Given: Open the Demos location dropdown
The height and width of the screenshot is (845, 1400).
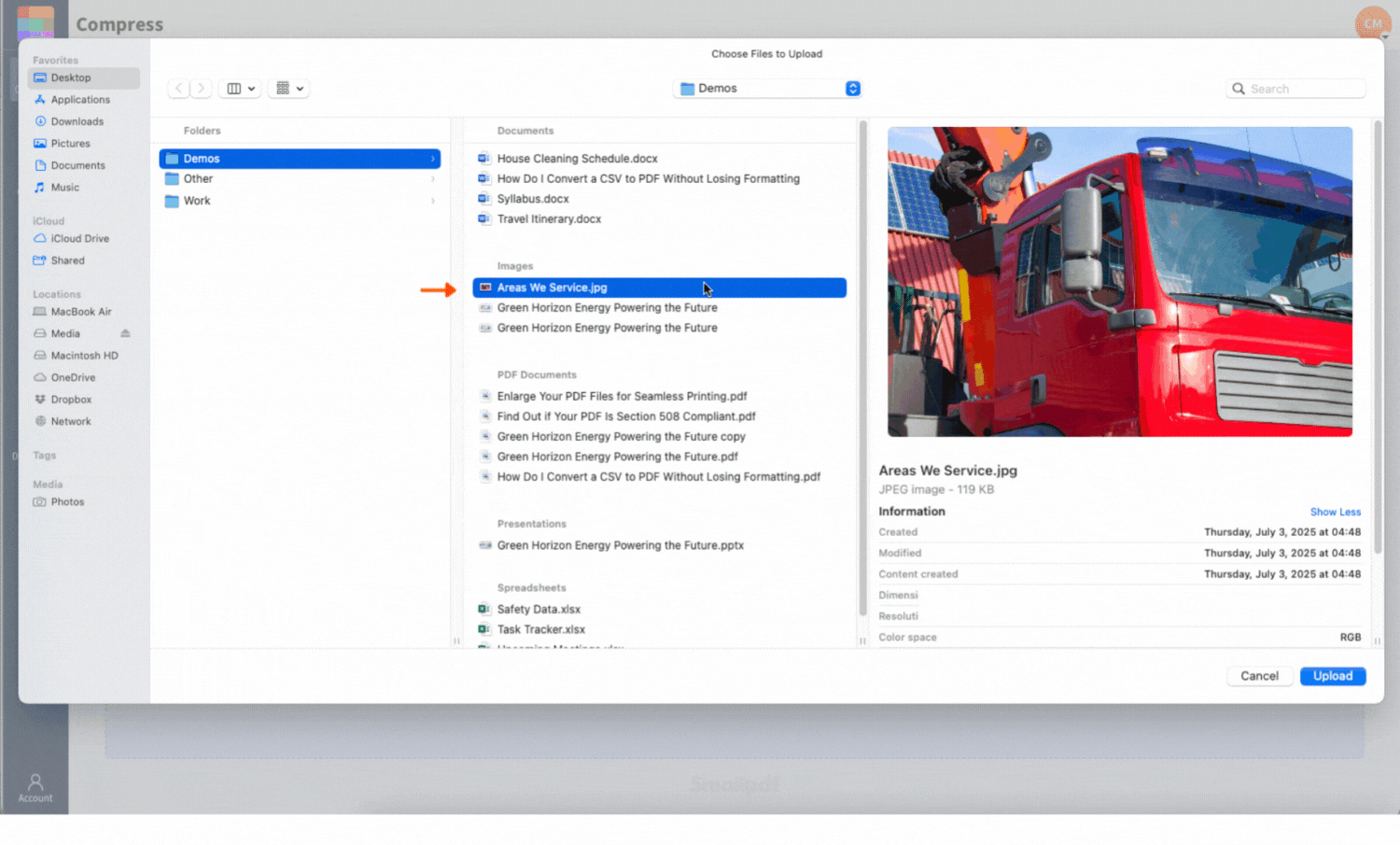Looking at the screenshot, I should click(x=766, y=88).
